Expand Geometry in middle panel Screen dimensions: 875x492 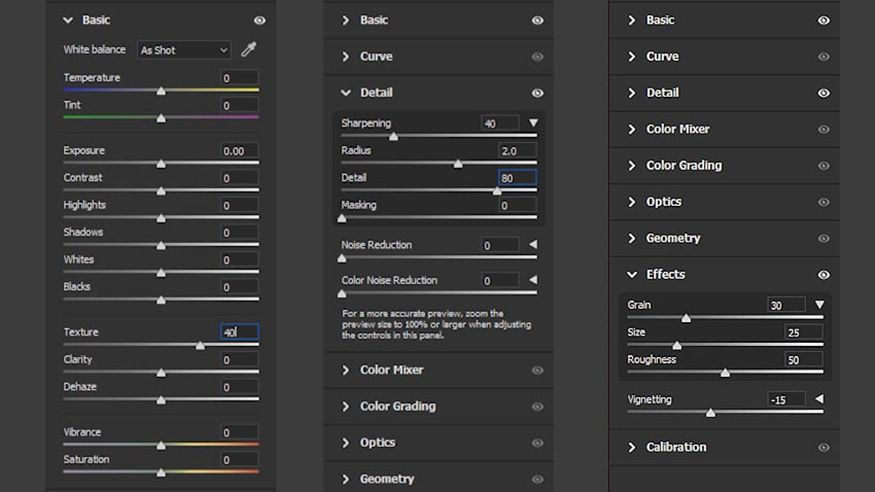[345, 479]
